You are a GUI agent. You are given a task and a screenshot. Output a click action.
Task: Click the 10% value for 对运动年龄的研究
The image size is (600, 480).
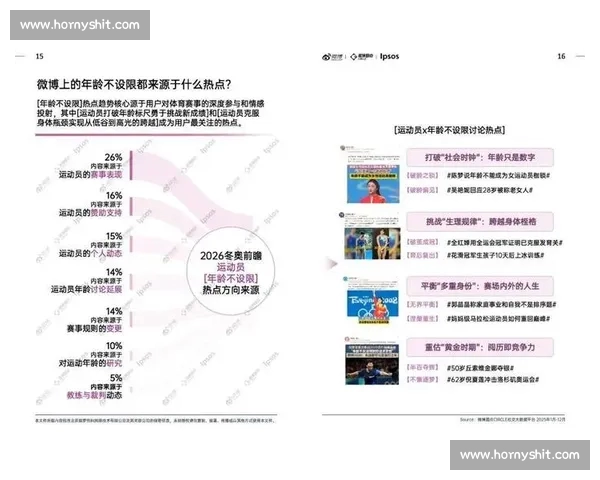[114, 346]
